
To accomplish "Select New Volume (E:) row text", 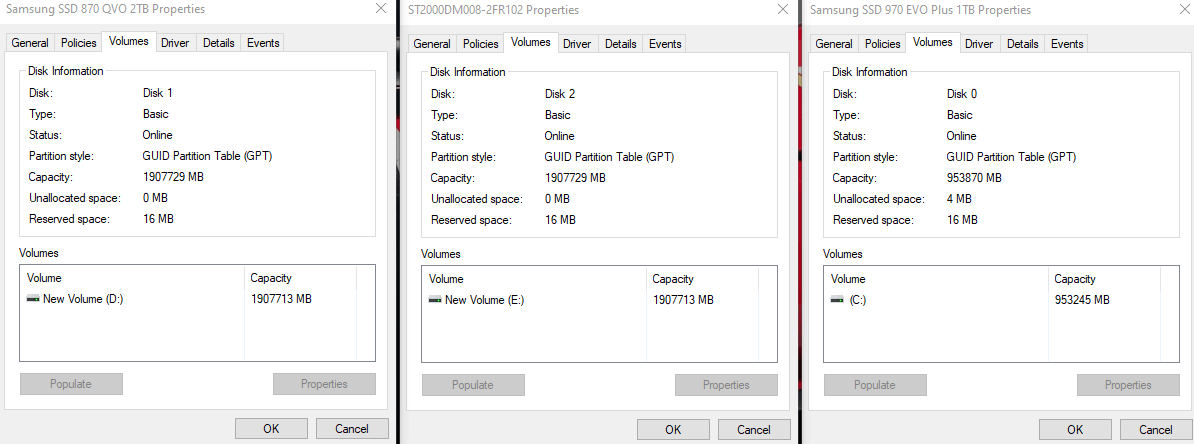I will tap(484, 300).
